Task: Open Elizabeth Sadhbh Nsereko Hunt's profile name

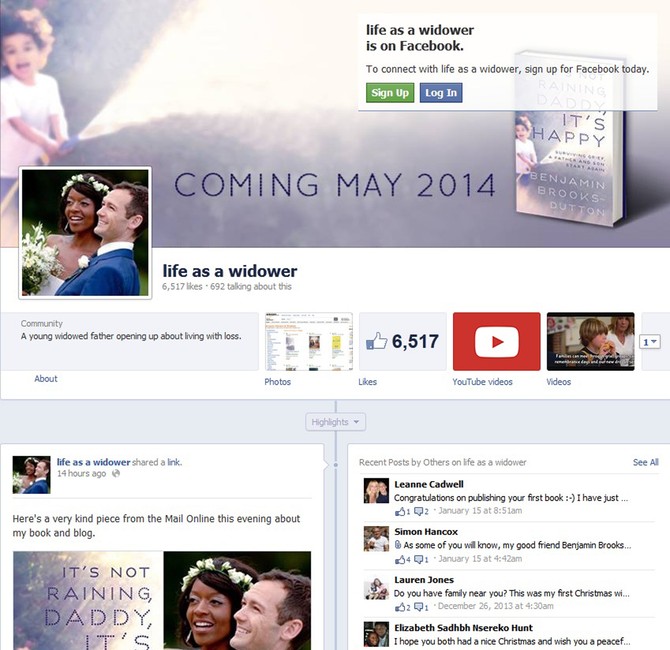Action: 463,628
